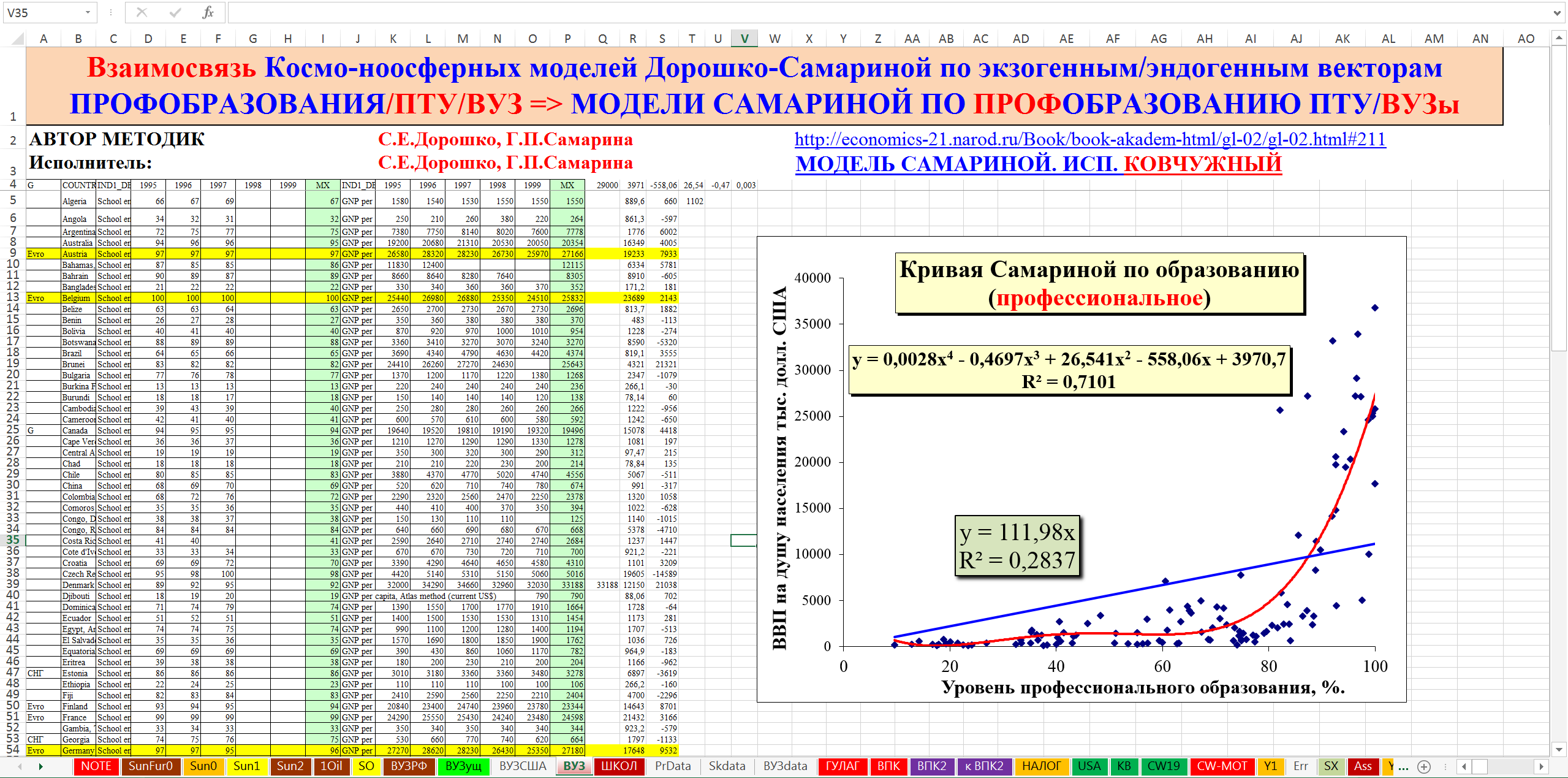Click the formula bar input field
The width and height of the screenshot is (1568, 778).
858,12
